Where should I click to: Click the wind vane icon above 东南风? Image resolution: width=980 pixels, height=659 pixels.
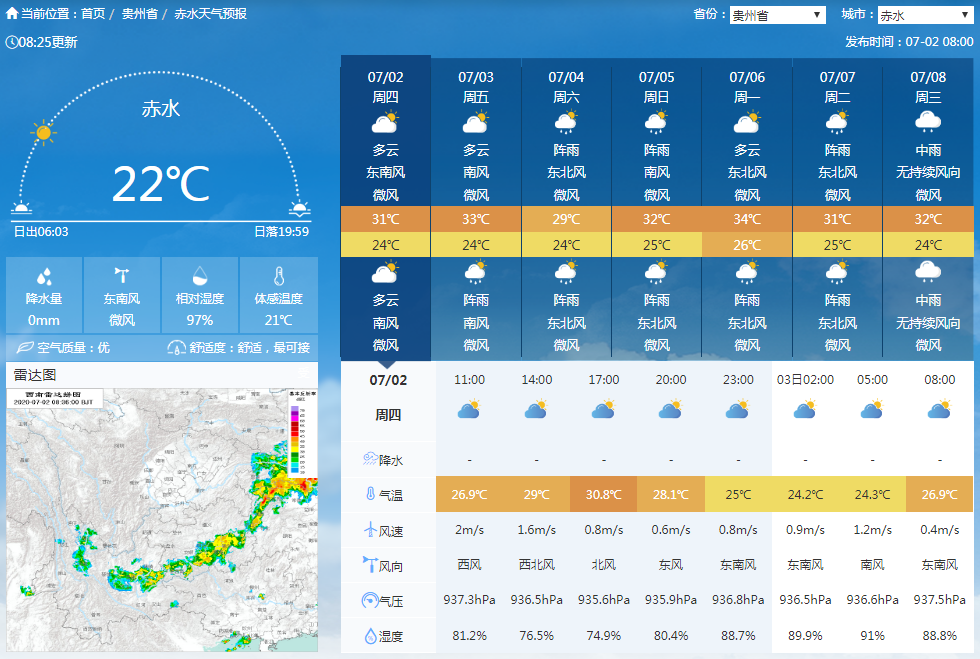point(122,275)
